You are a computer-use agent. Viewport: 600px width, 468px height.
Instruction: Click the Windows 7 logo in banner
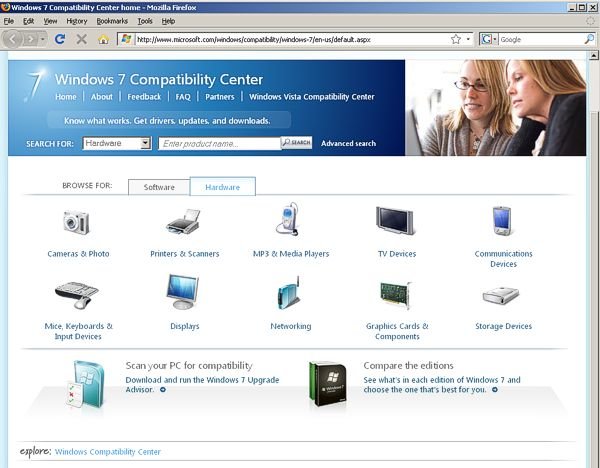pyautogui.click(x=34, y=85)
